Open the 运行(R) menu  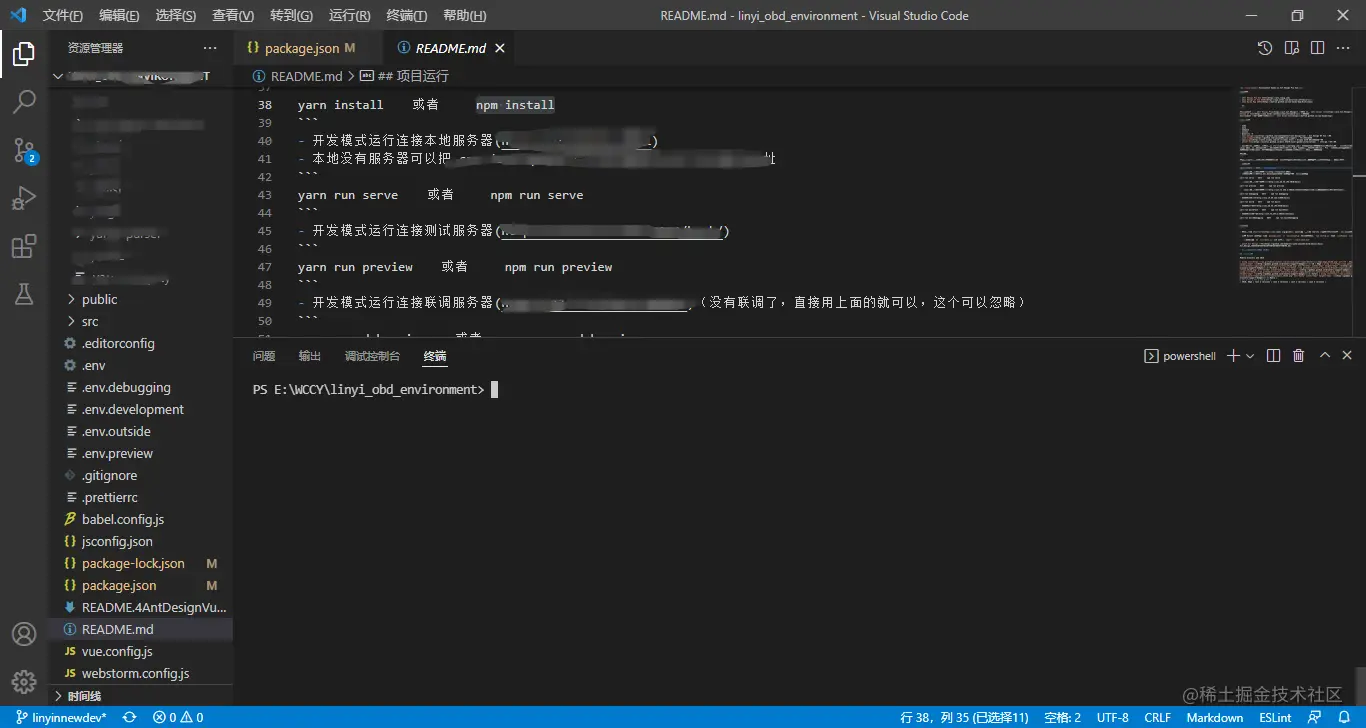click(x=349, y=15)
